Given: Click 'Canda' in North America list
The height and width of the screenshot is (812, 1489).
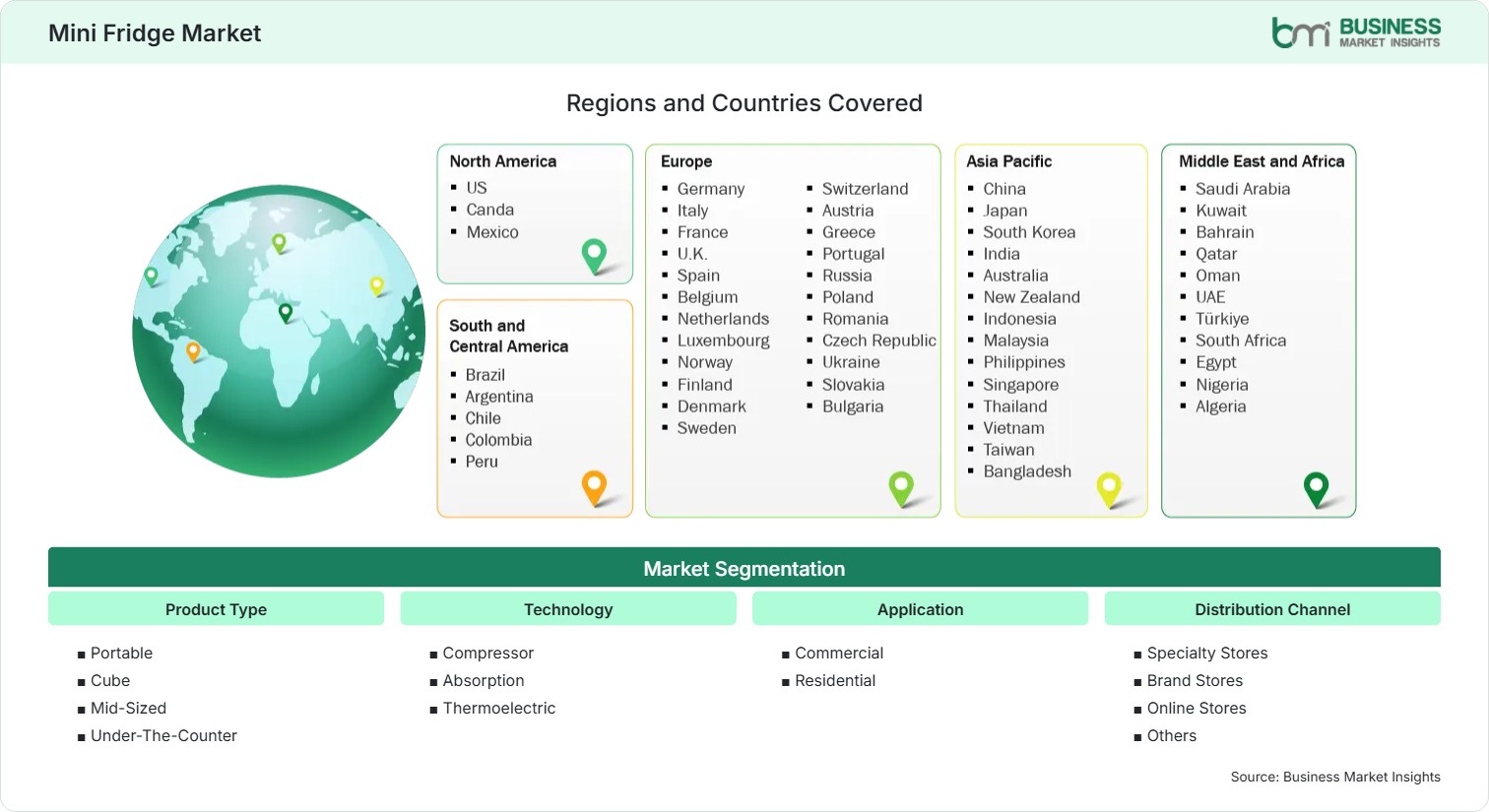Looking at the screenshot, I should [x=490, y=210].
